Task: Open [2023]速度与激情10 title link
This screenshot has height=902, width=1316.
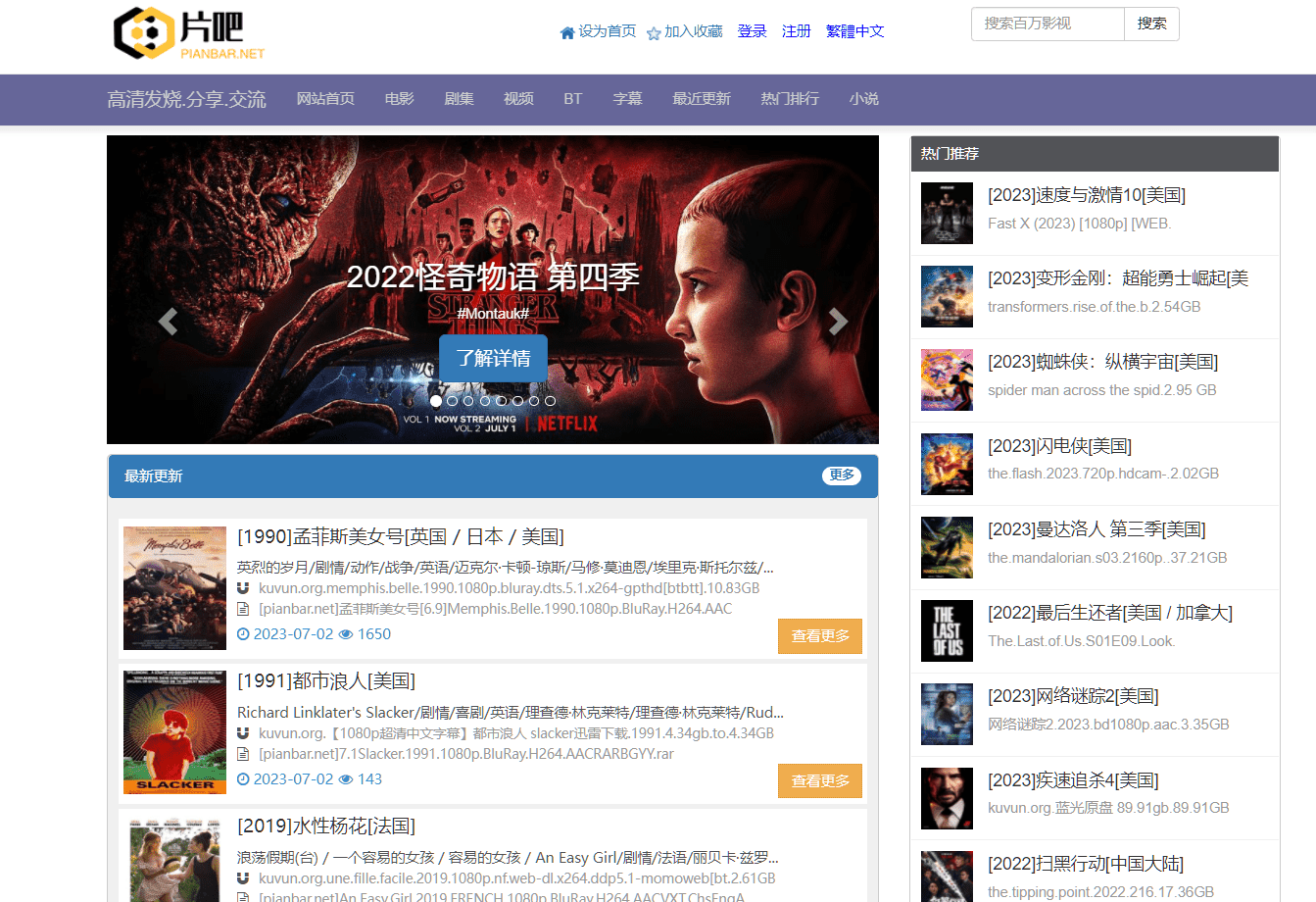Action: [1087, 195]
